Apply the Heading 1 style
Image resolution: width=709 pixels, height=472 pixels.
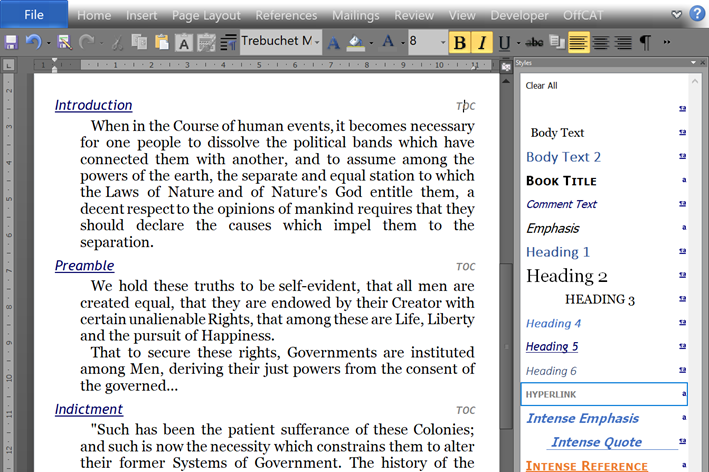604,252
